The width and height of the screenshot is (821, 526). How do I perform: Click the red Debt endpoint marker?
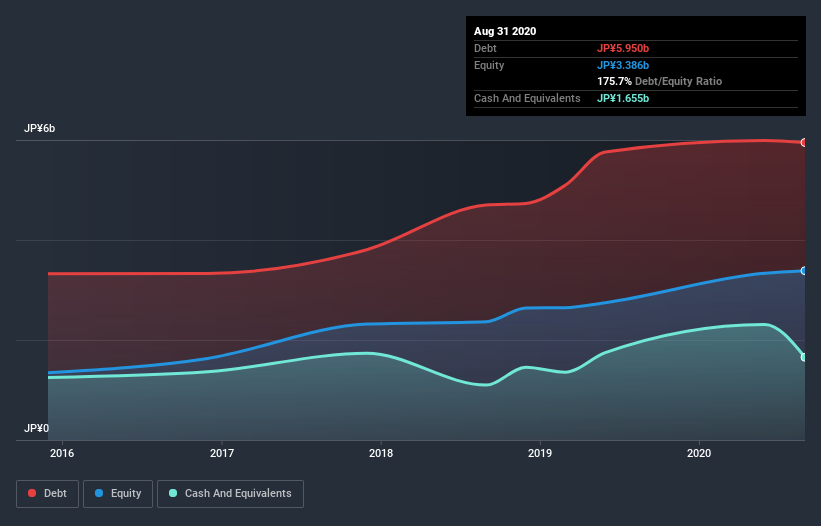pyautogui.click(x=804, y=142)
